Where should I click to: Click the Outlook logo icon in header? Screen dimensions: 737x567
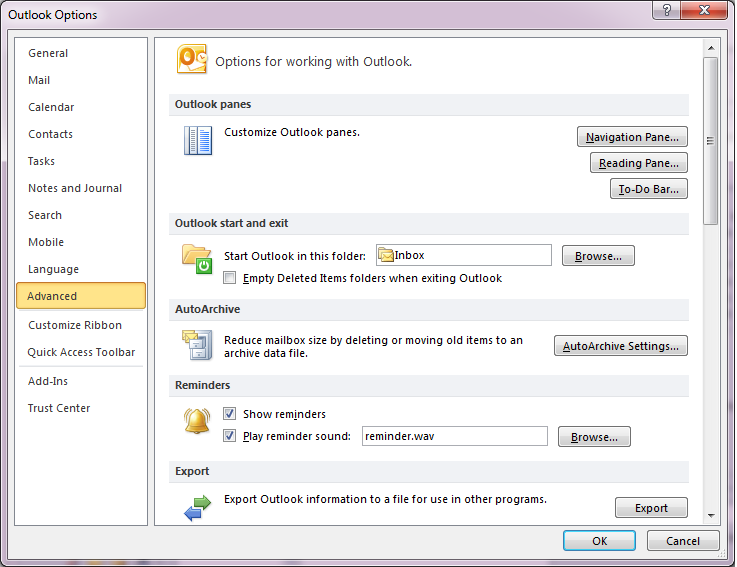pos(192,60)
